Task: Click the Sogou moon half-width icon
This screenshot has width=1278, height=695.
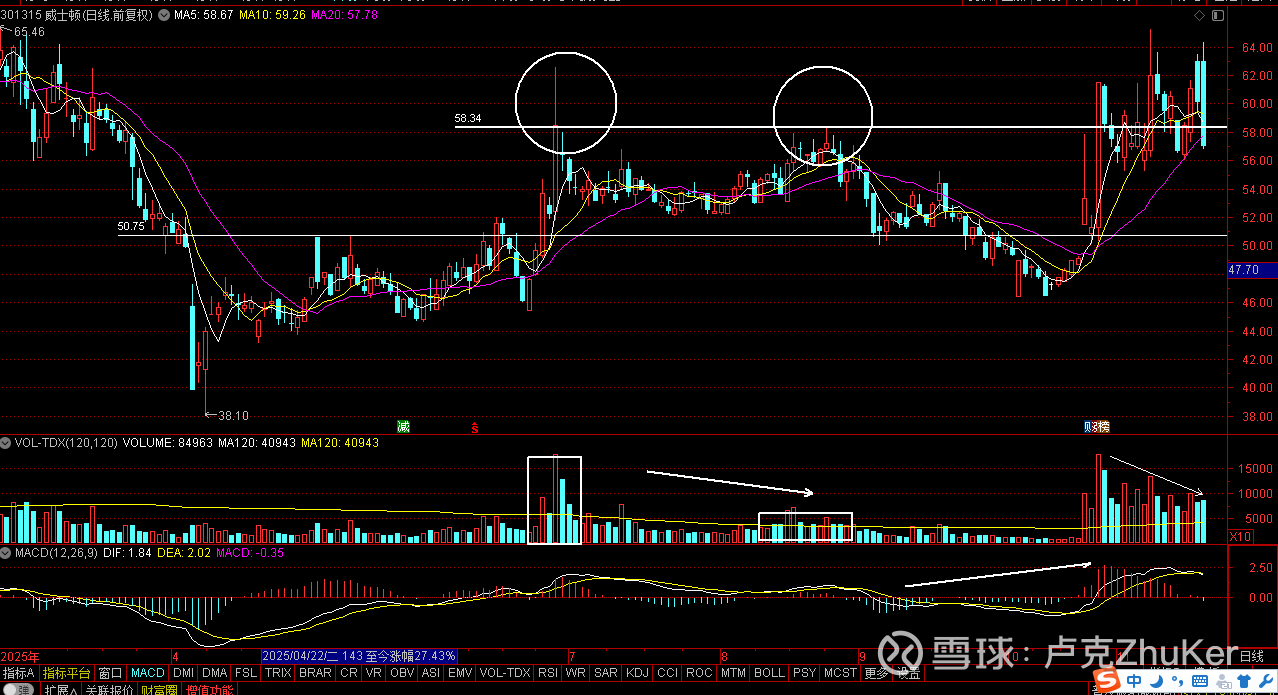Action: 1155,680
